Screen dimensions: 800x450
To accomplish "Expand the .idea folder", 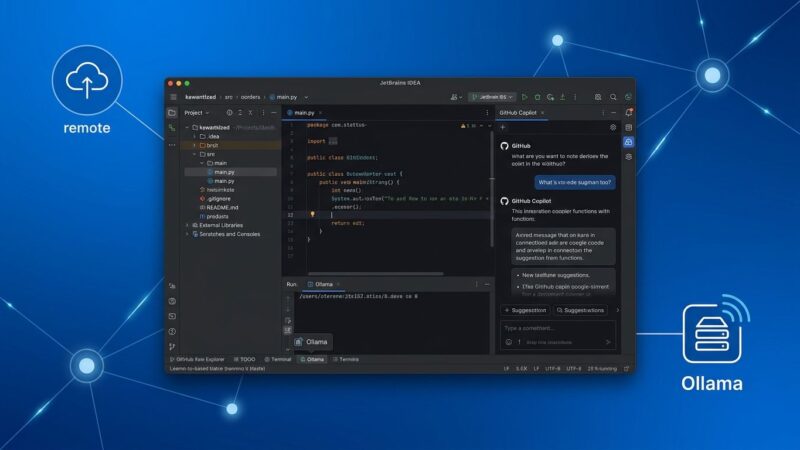I will [x=194, y=137].
